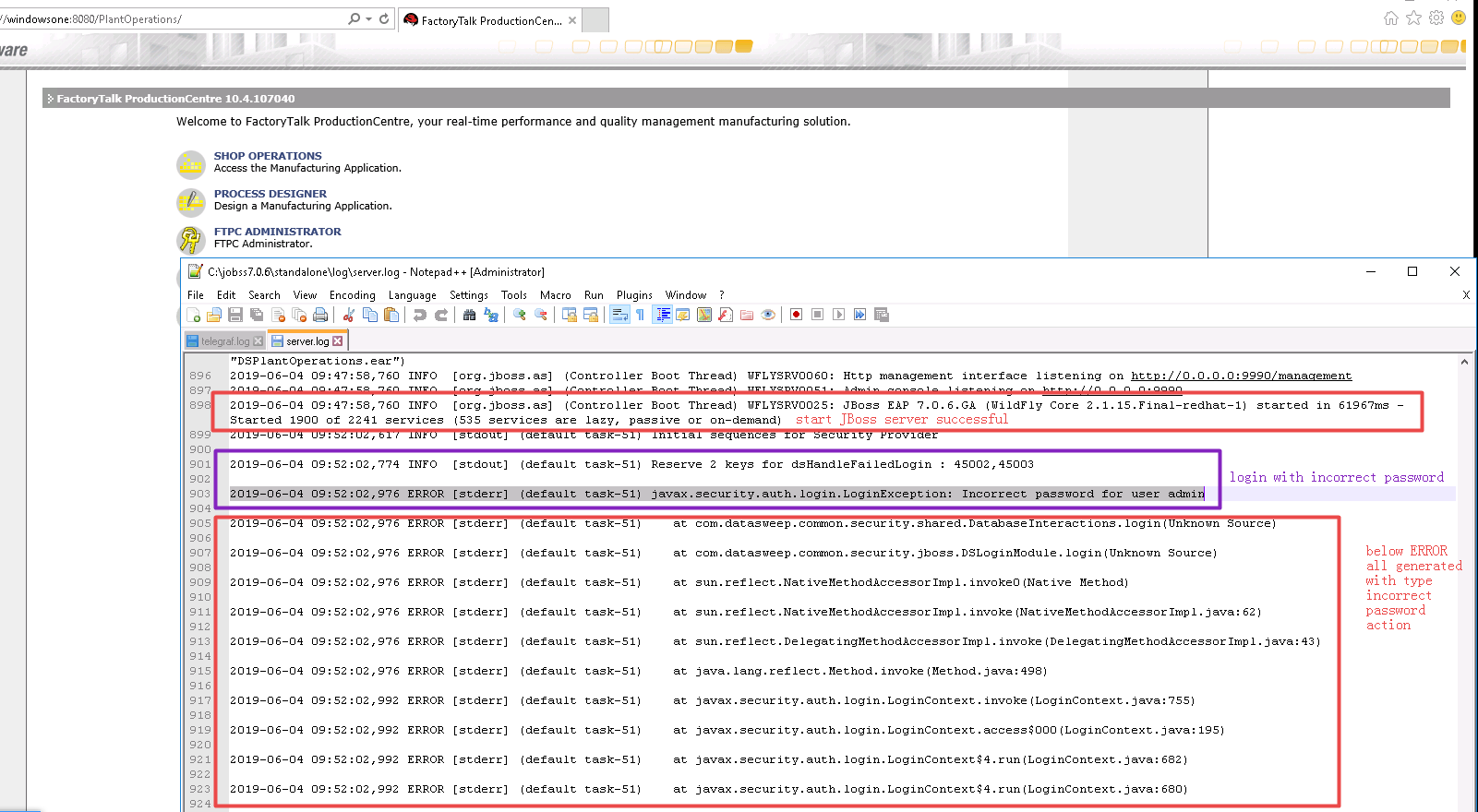Open browser settings gear icon
The image size is (1478, 812).
point(1436,18)
